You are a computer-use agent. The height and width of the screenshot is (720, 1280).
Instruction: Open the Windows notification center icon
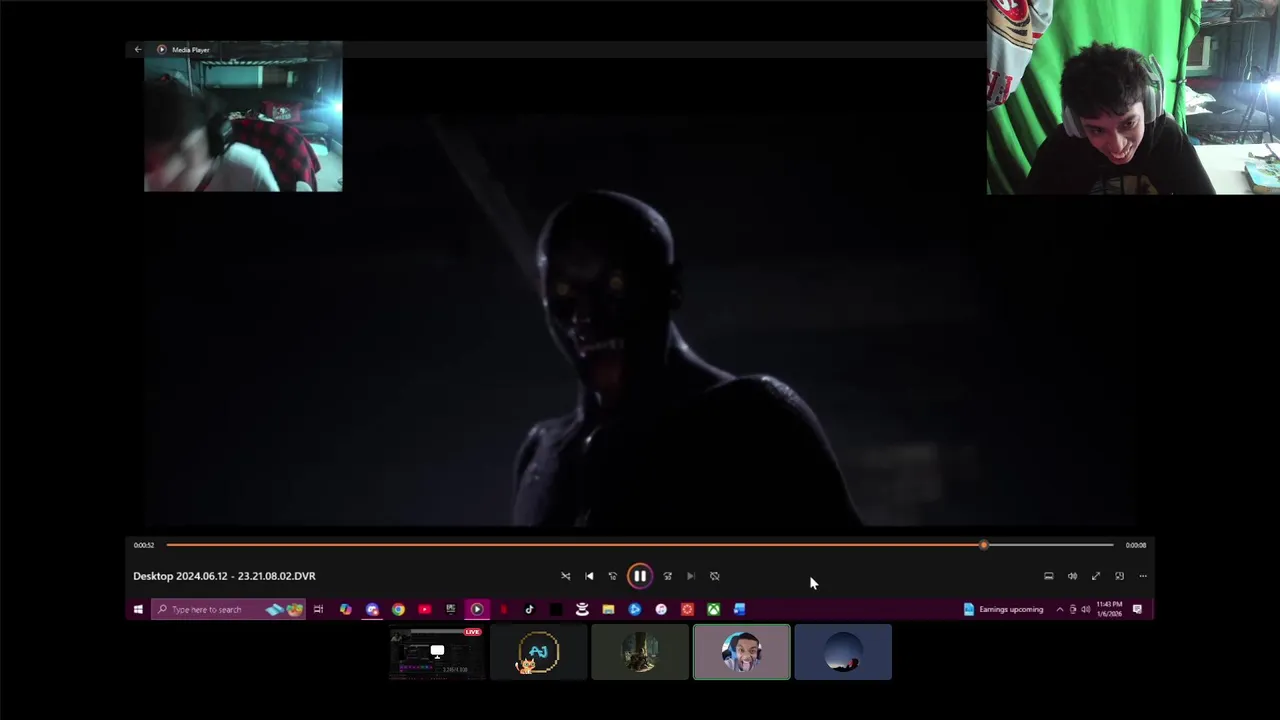pos(1137,609)
